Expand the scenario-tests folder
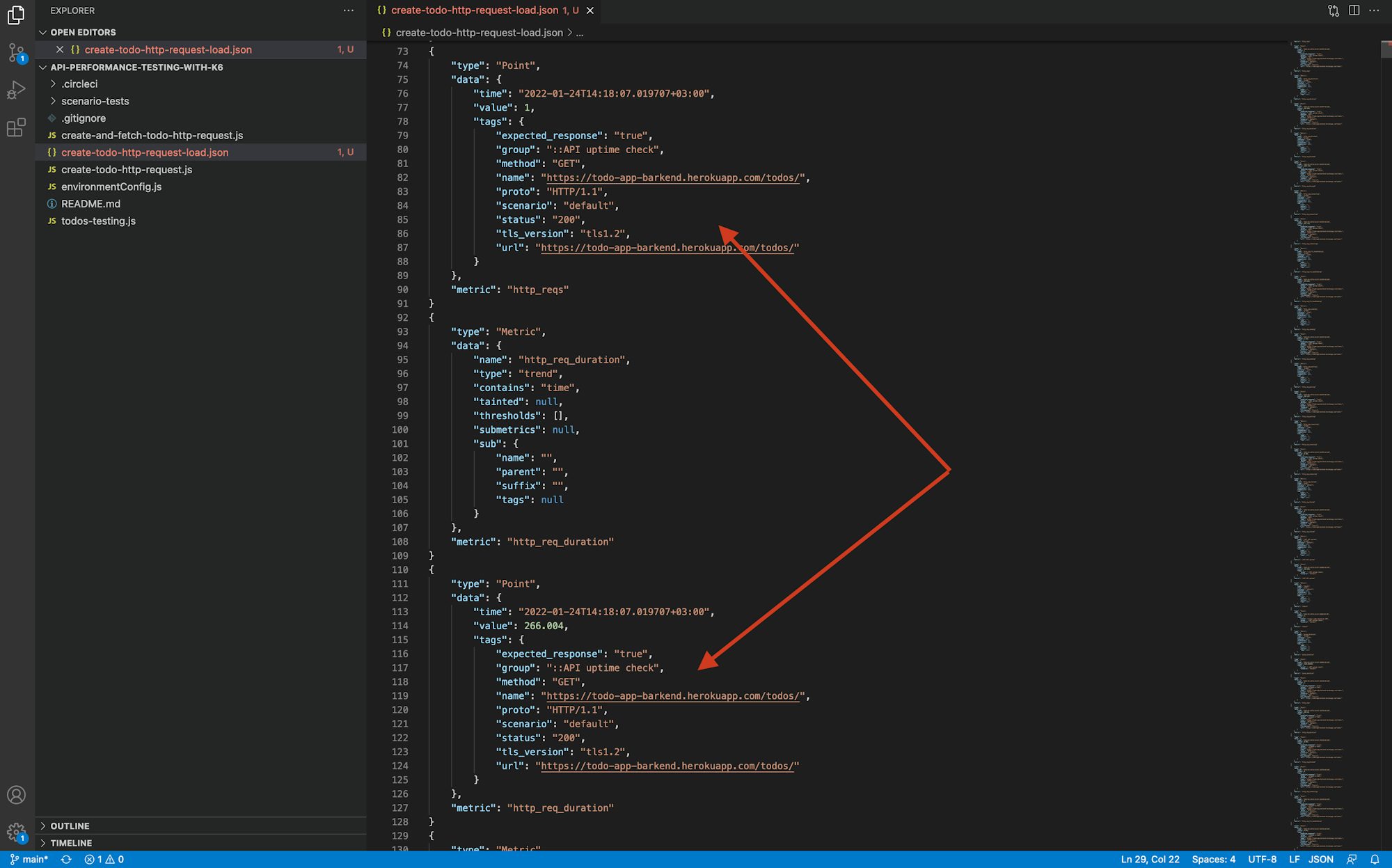The height and width of the screenshot is (868, 1392). pos(95,101)
